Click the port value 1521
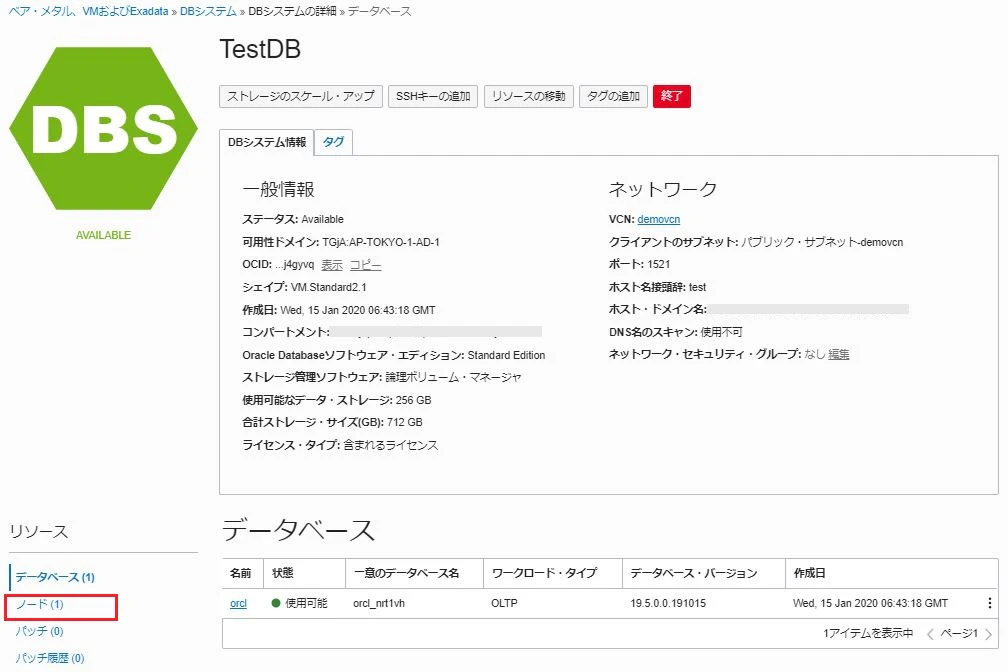Viewport: 1008px width, 672px height. [658, 264]
